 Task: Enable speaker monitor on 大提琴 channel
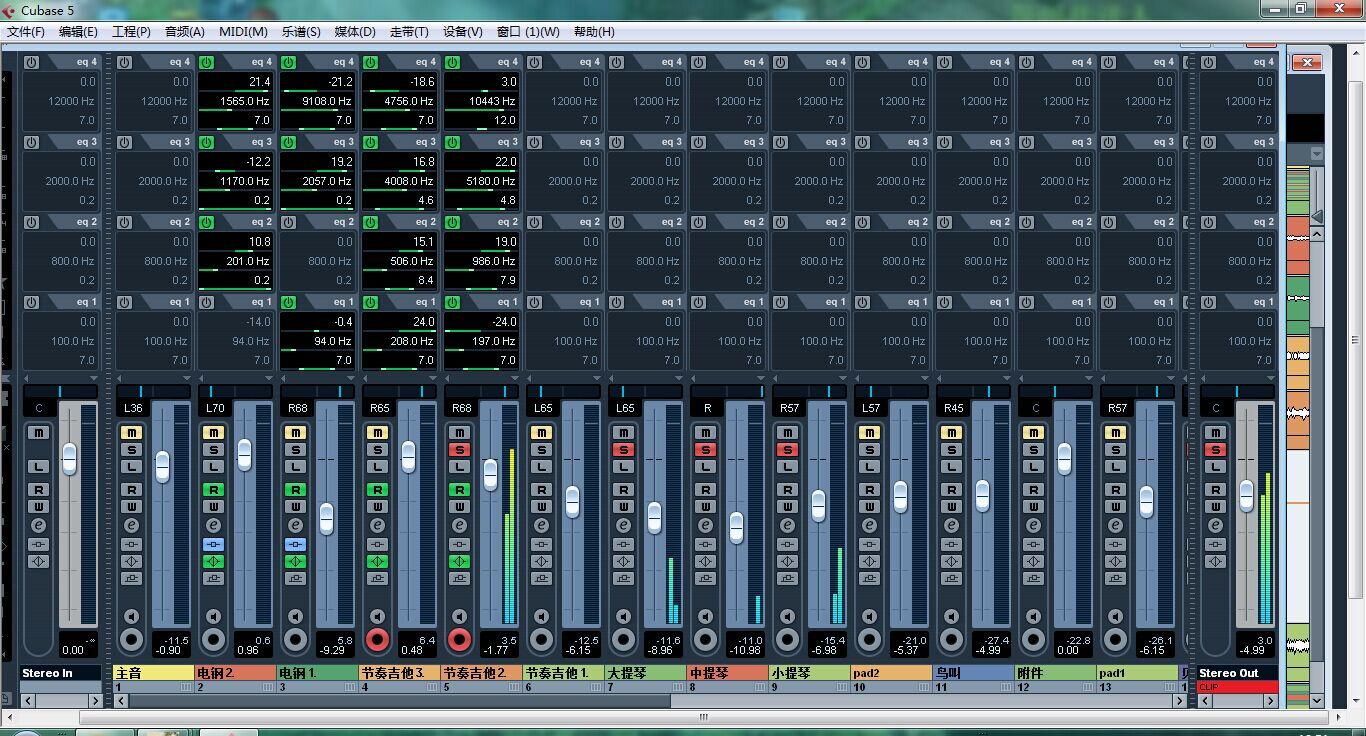(623, 616)
